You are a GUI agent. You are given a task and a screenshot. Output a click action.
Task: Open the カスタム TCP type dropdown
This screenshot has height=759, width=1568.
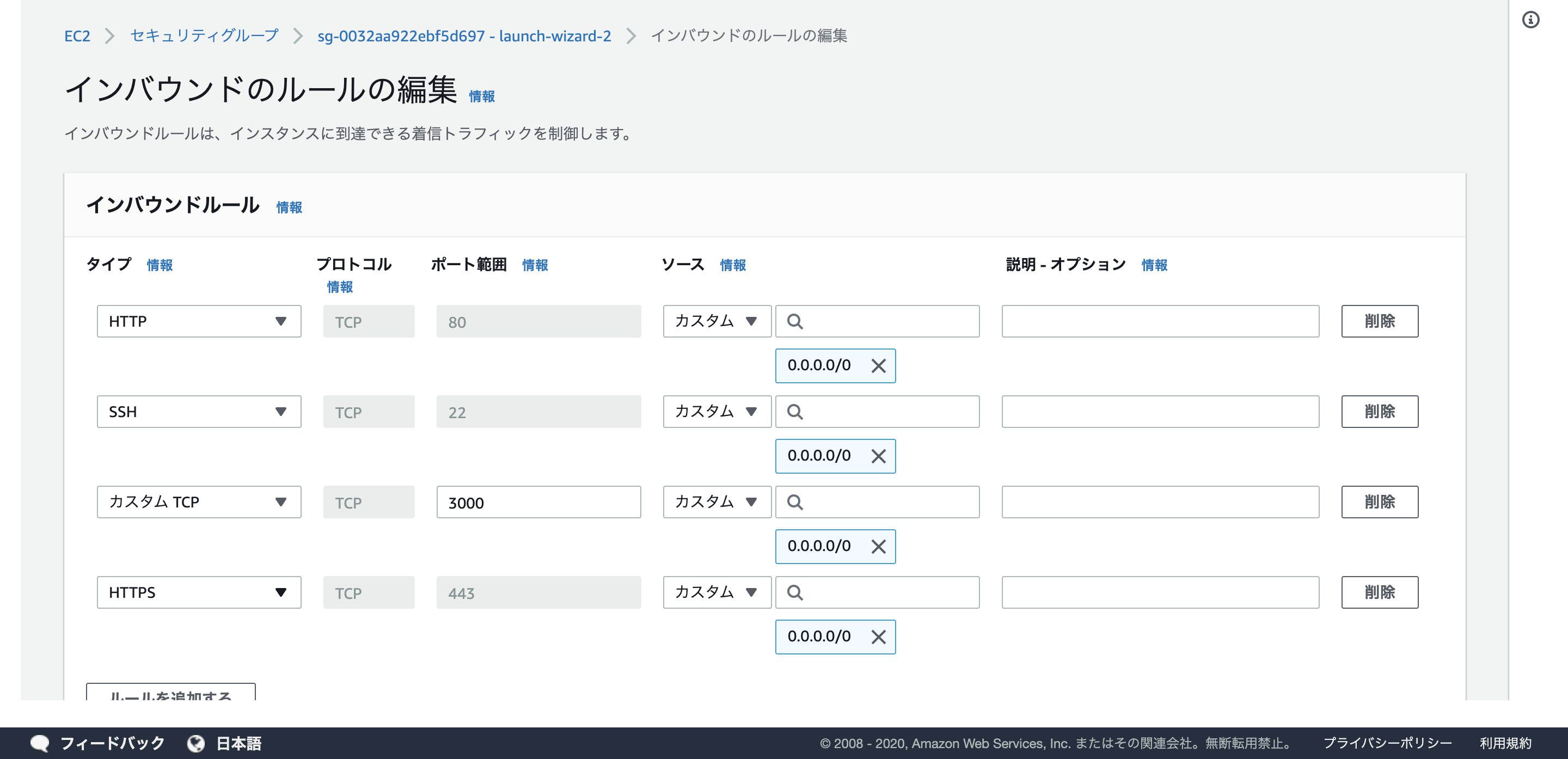[199, 502]
